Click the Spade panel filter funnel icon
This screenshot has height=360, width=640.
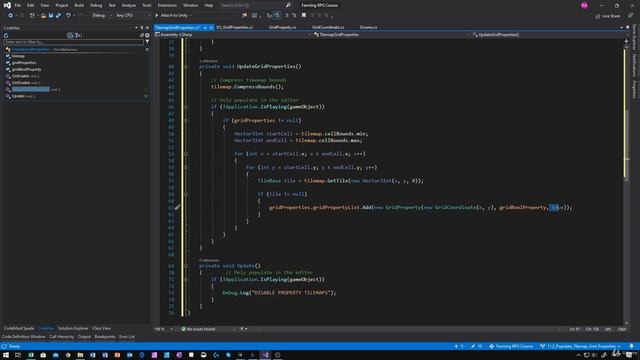(147, 42)
